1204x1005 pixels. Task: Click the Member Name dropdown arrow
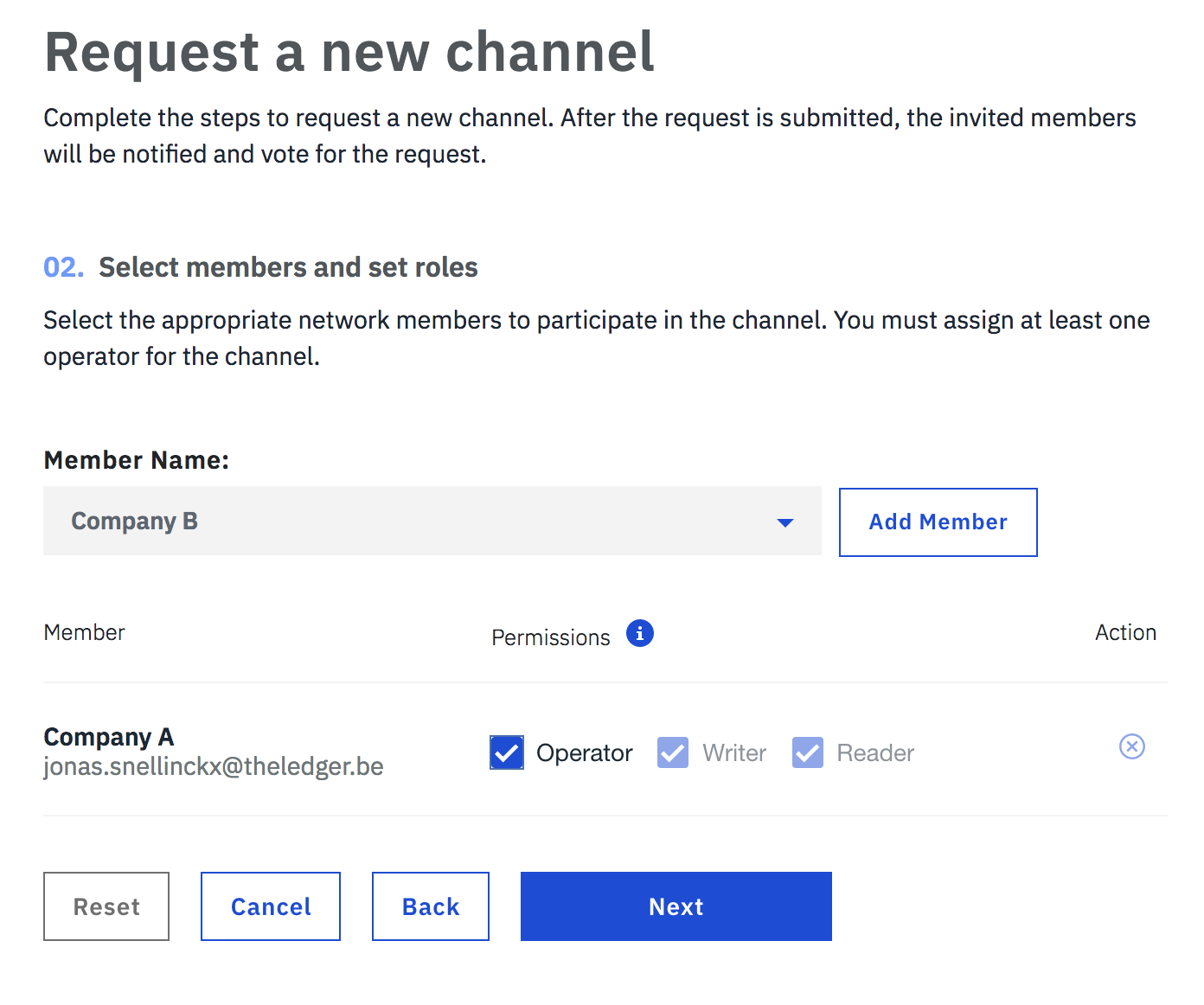pyautogui.click(x=785, y=522)
